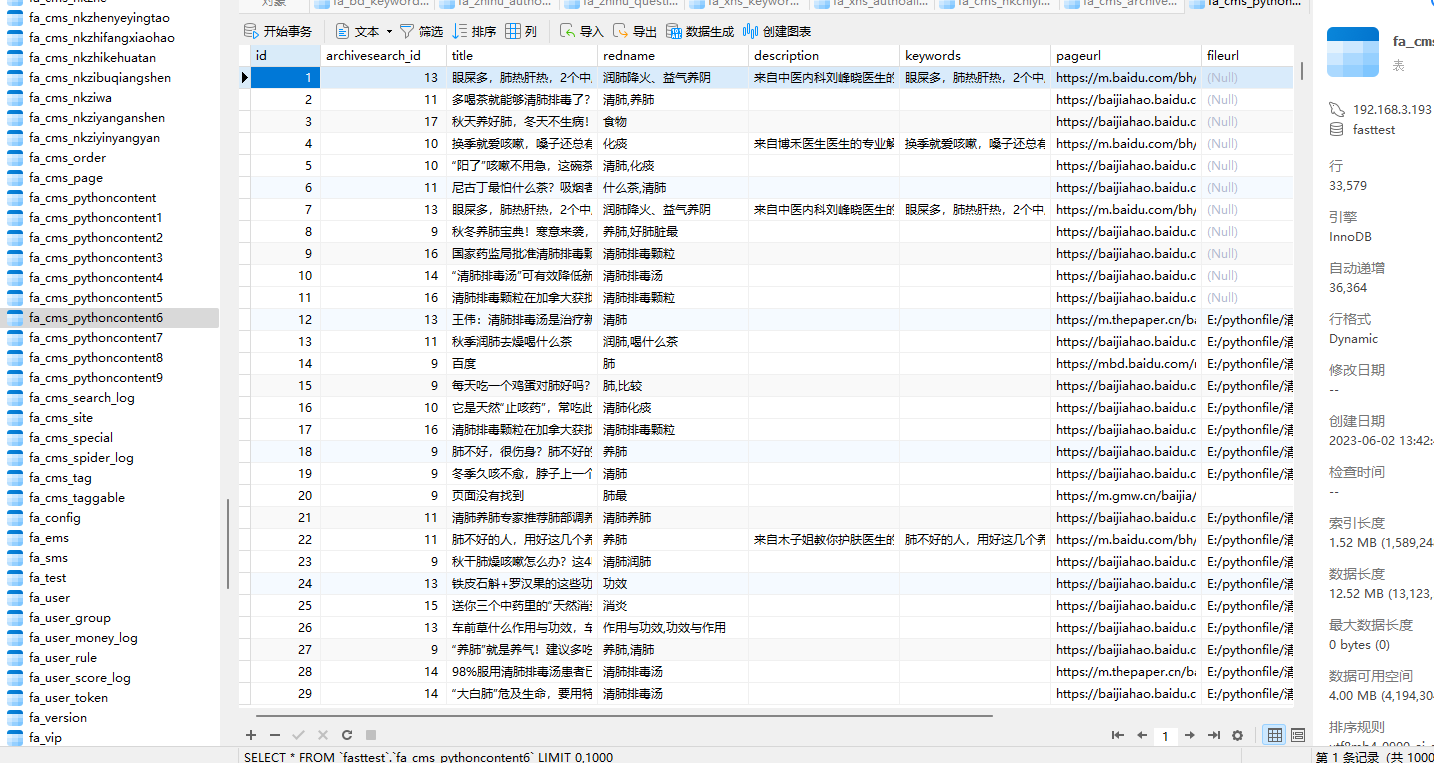Add a new record with plus icon
Image resolution: width=1434 pixels, height=763 pixels.
[x=251, y=735]
